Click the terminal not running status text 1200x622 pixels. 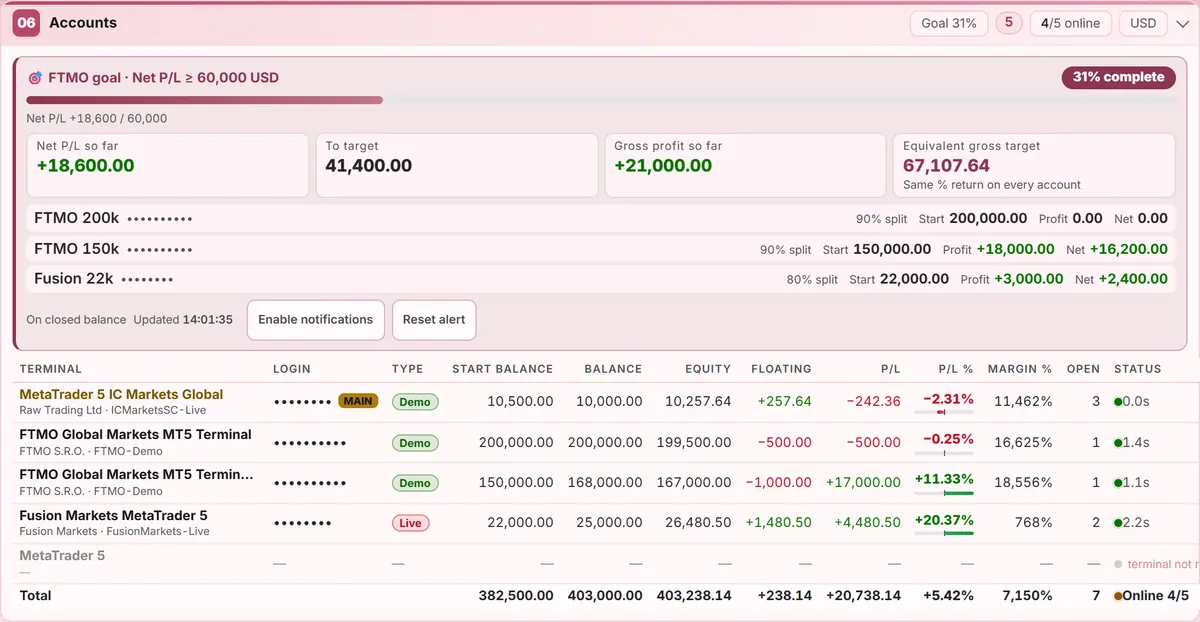1163,564
